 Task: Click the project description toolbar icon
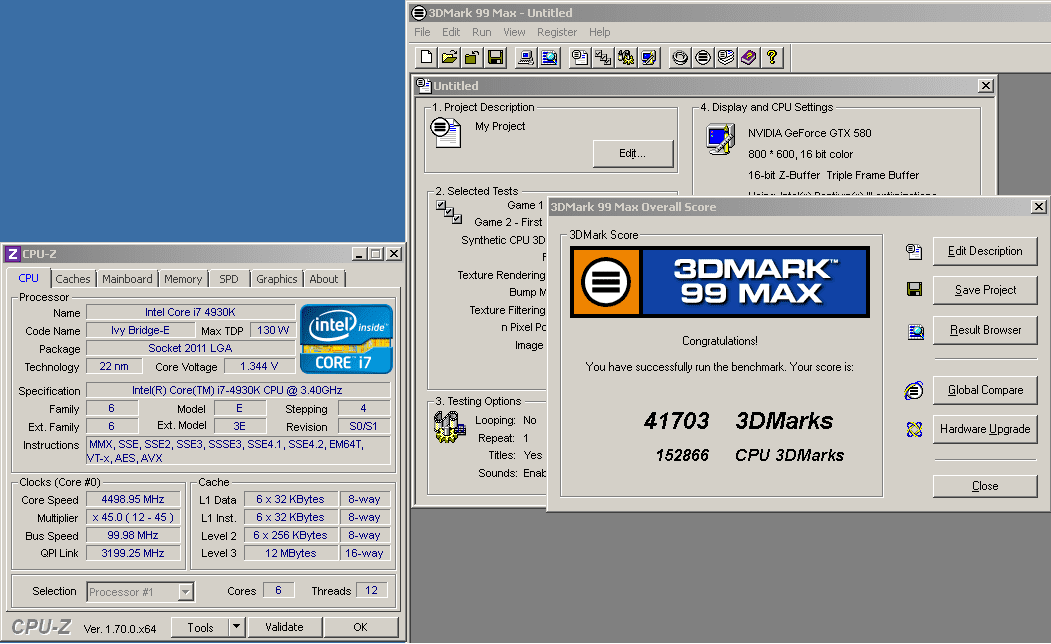click(580, 58)
